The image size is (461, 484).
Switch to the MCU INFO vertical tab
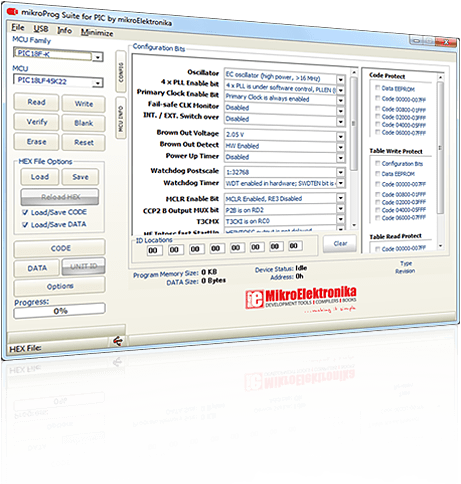(x=121, y=118)
